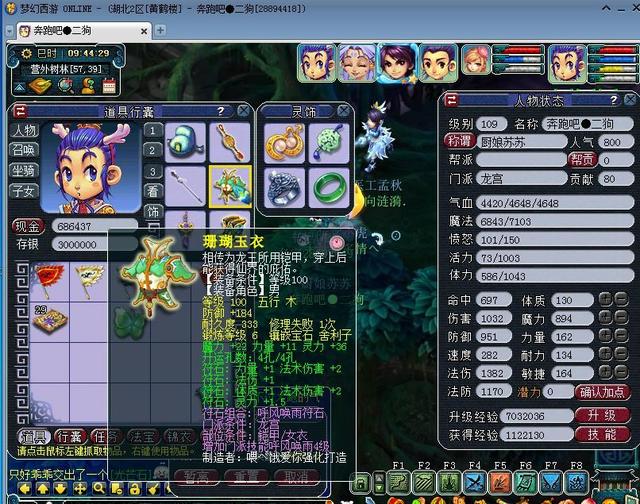Image resolution: width=640 pixels, height=504 pixels.
Task: Open the friends figure icon in the time panel
Action: [88, 86]
